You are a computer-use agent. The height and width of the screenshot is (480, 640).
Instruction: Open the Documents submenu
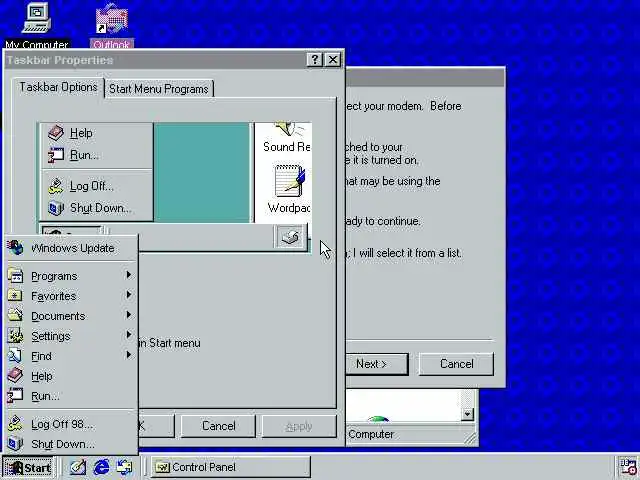click(72, 316)
